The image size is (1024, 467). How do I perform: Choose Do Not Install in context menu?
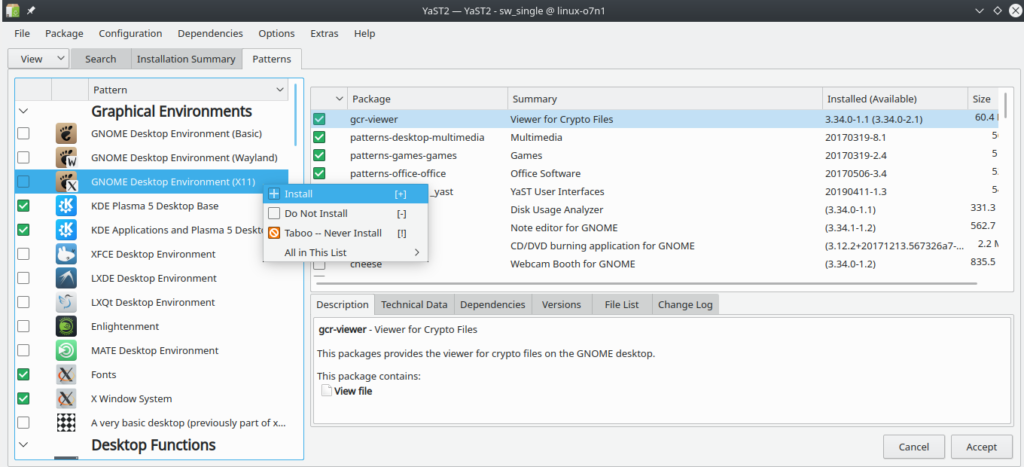[x=345, y=214]
